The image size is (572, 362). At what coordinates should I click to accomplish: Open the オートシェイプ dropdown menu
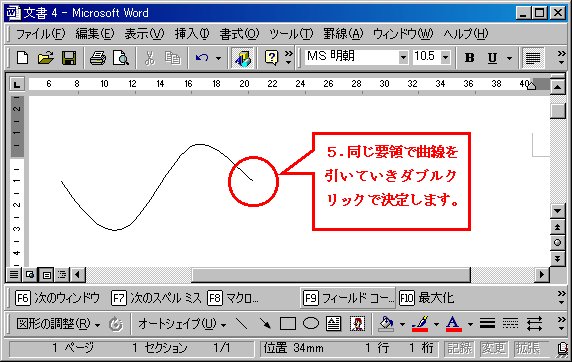182,324
